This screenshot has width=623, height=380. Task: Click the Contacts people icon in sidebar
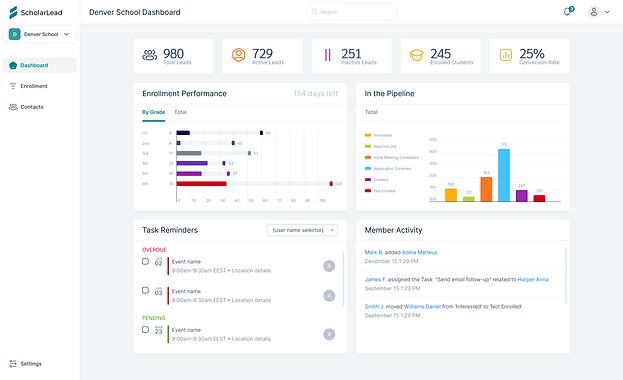(13, 107)
